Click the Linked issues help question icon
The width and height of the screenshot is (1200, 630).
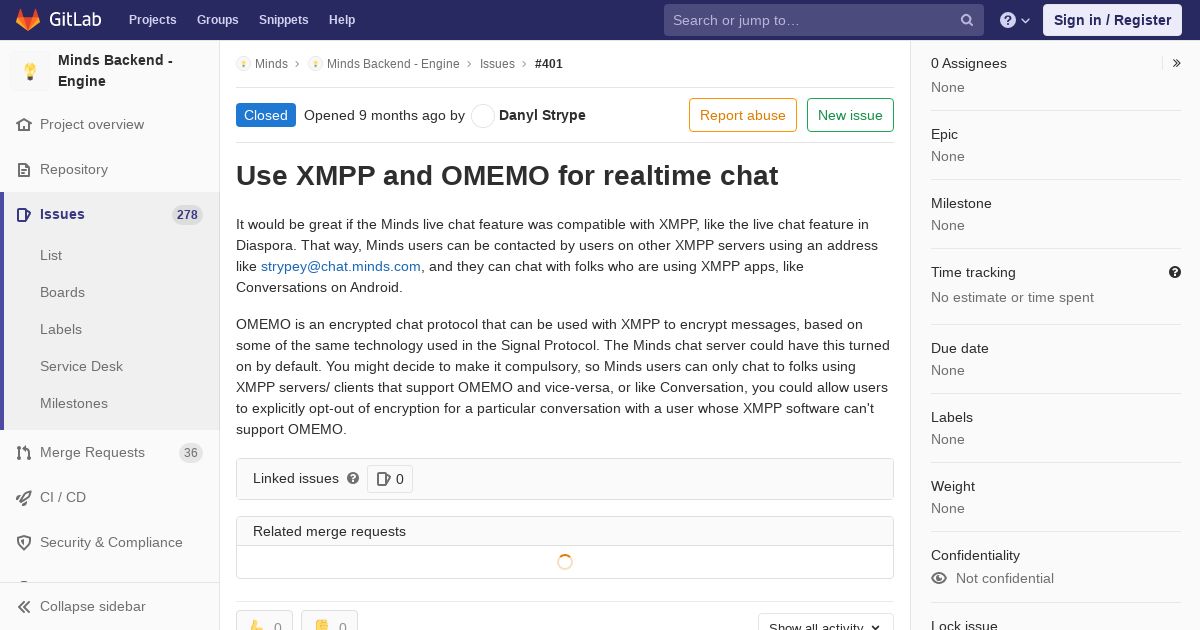[x=353, y=479]
